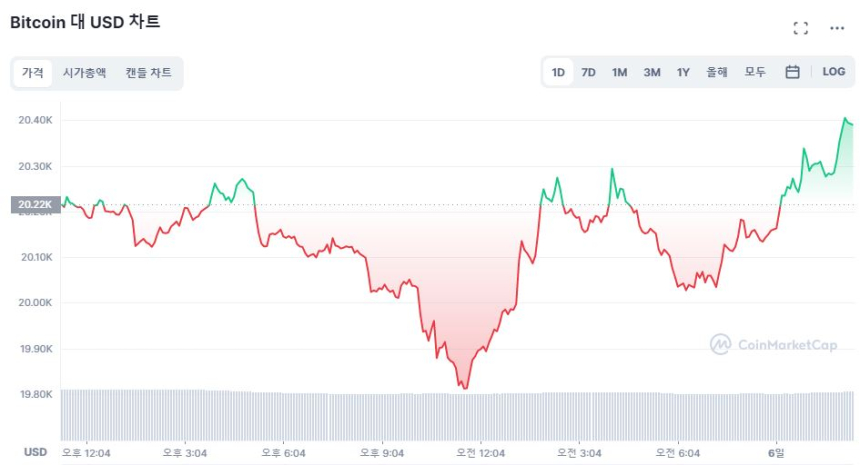Screen dimensions: 860x465
Task: Select the 1Y time range
Action: tap(683, 72)
